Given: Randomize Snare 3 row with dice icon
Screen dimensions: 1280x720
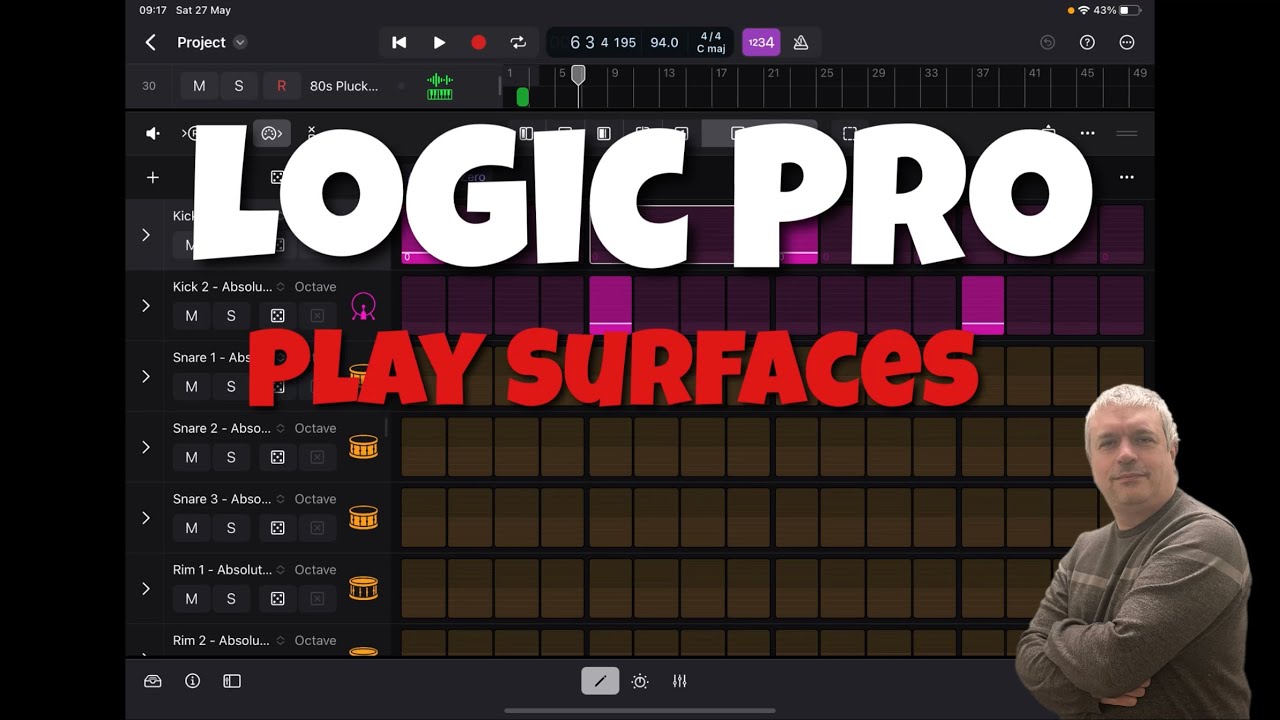Looking at the screenshot, I should [277, 528].
